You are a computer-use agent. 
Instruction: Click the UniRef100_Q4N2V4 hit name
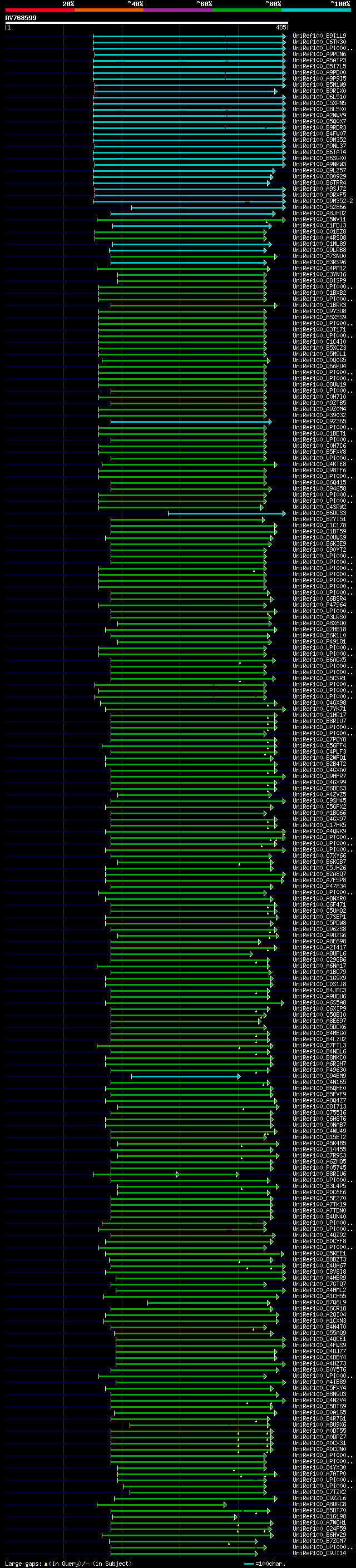319,1400
